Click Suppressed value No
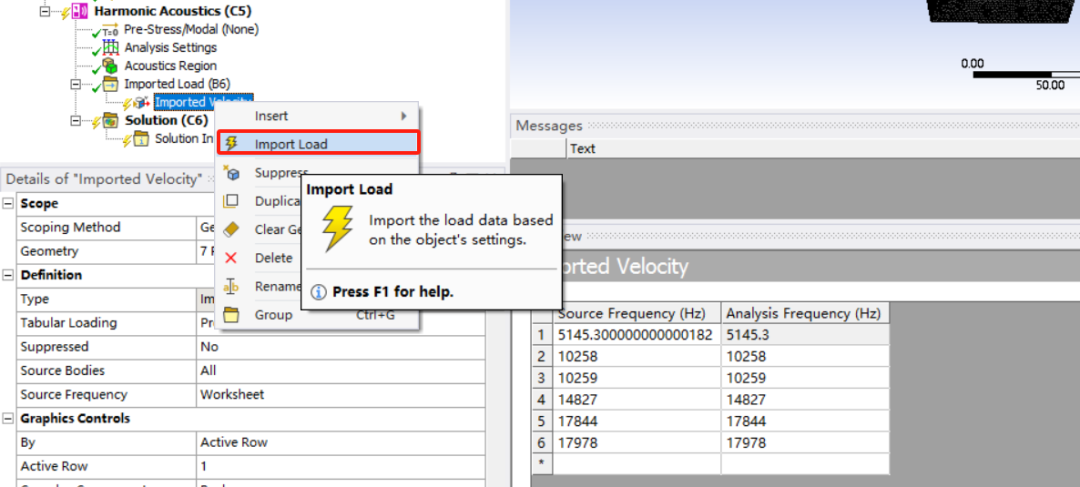This screenshot has width=1080, height=487. coord(340,346)
